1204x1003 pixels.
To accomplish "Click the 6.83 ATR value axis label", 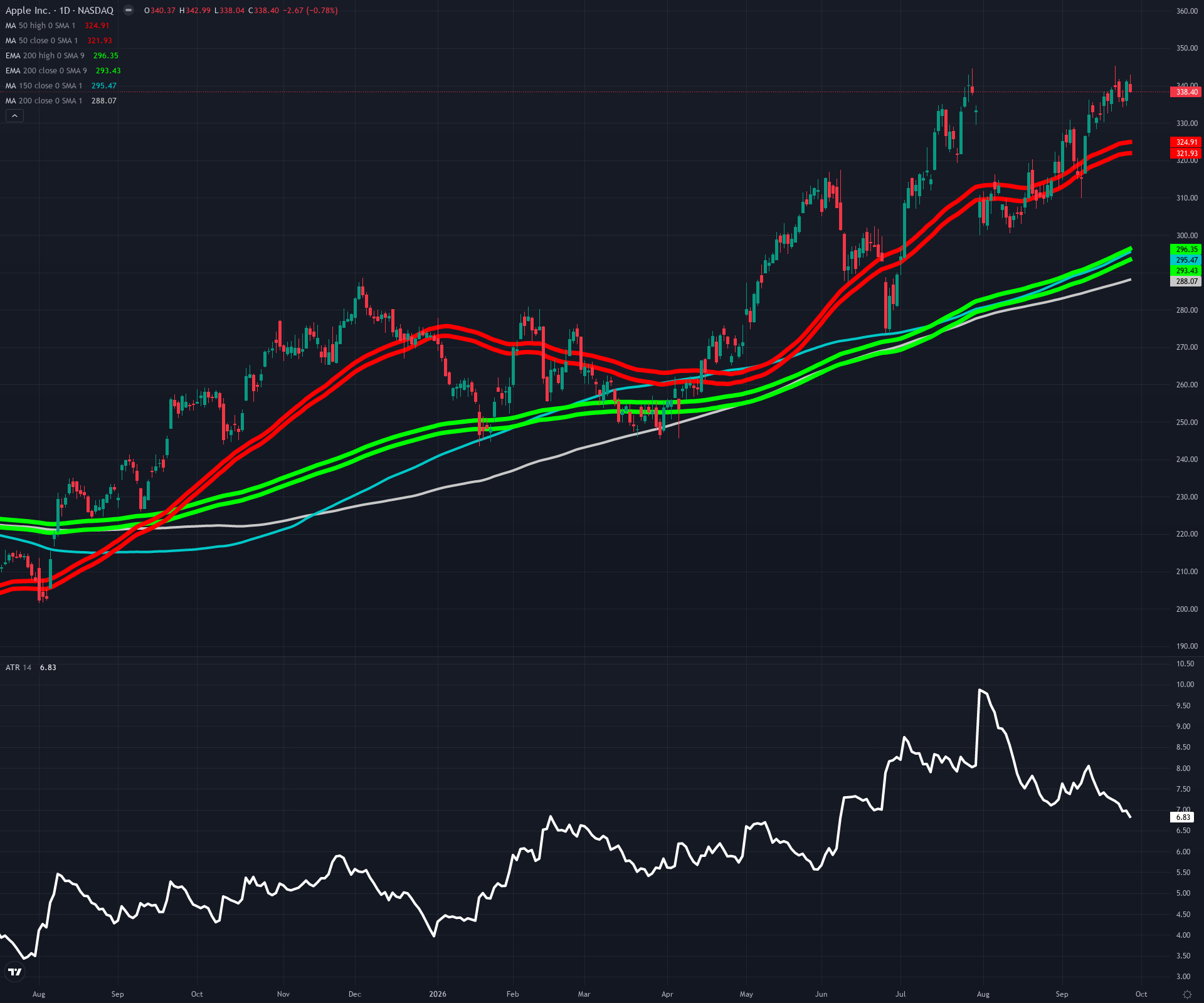I will click(x=1183, y=817).
